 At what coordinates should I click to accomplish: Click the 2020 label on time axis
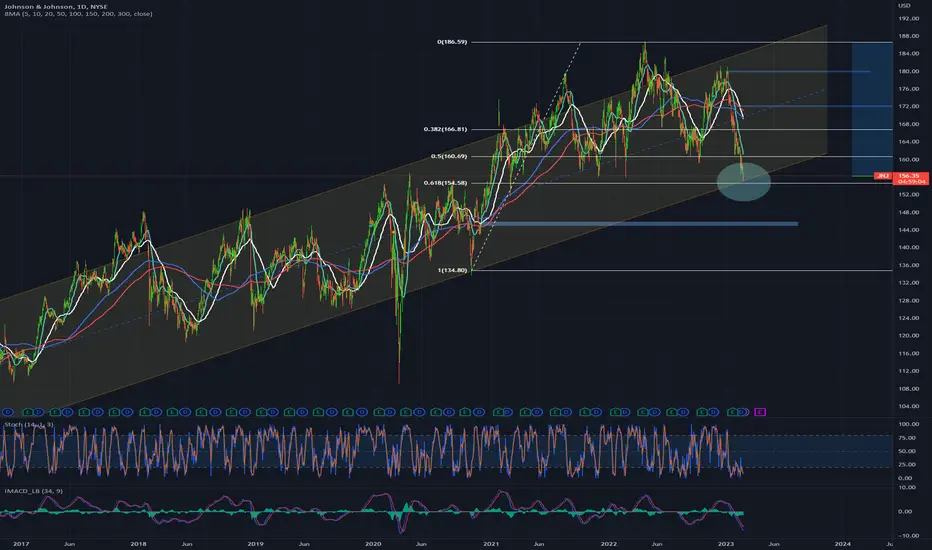click(373, 543)
